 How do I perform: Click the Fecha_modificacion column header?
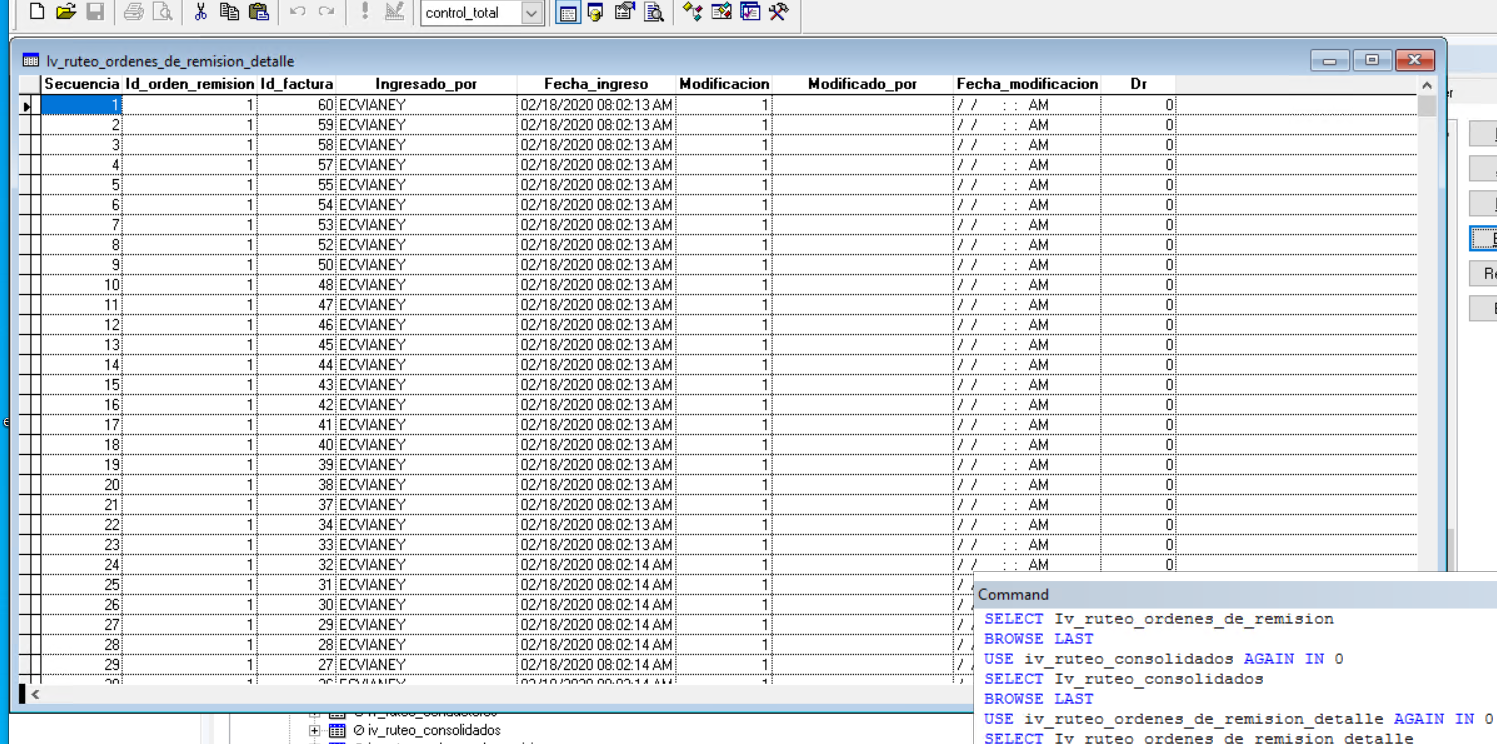pyautogui.click(x=1027, y=84)
